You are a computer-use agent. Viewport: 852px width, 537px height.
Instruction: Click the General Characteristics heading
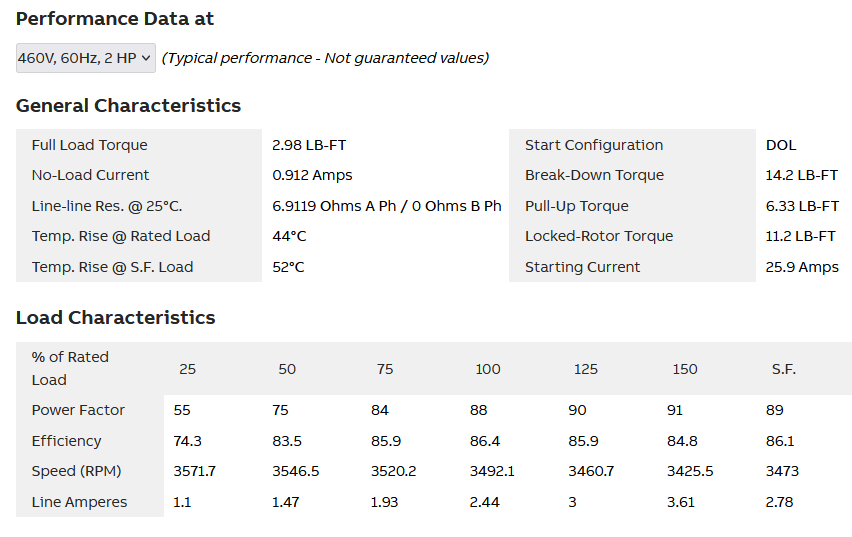[128, 106]
